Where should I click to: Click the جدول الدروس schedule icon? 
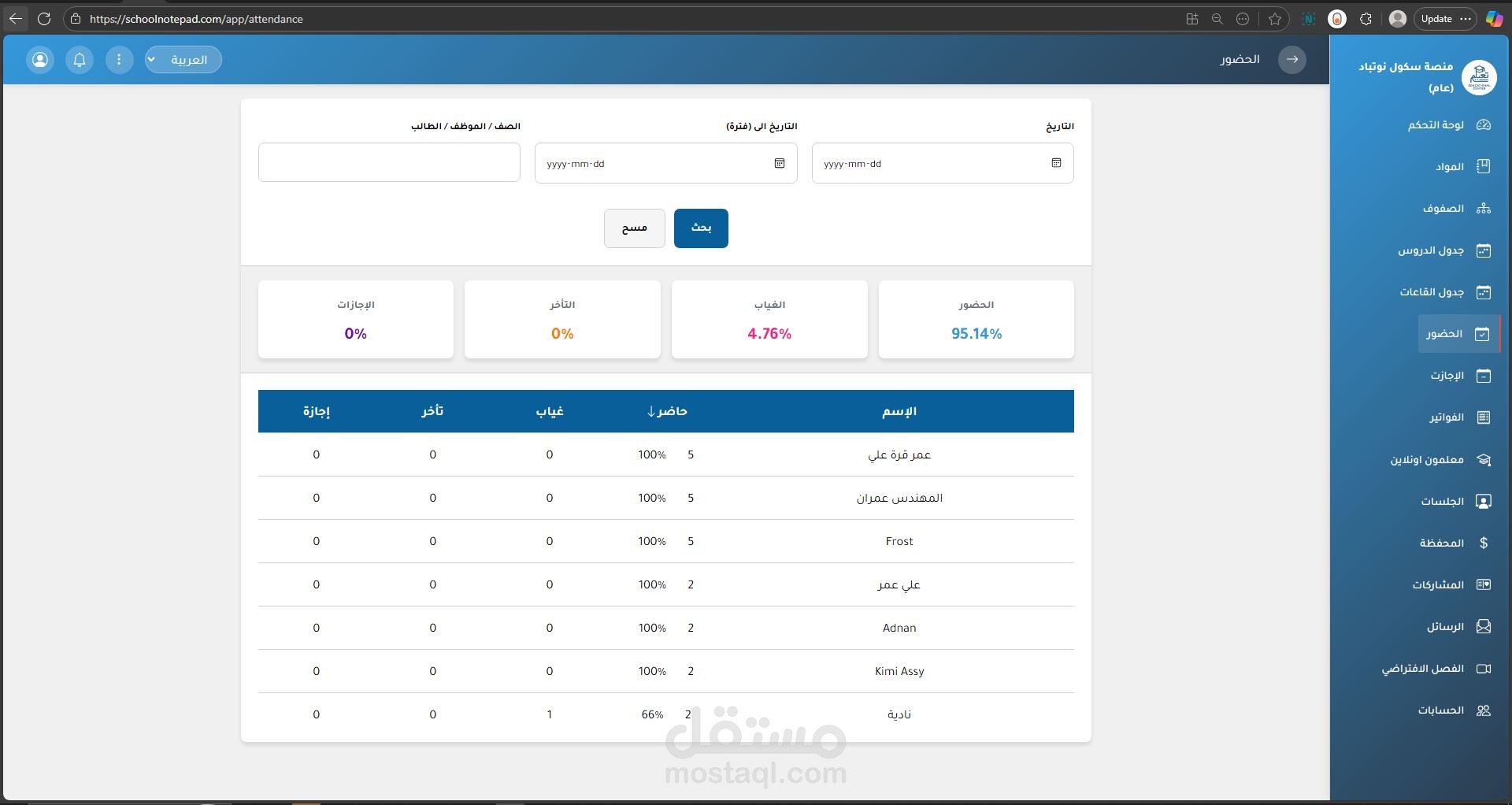[1484, 250]
